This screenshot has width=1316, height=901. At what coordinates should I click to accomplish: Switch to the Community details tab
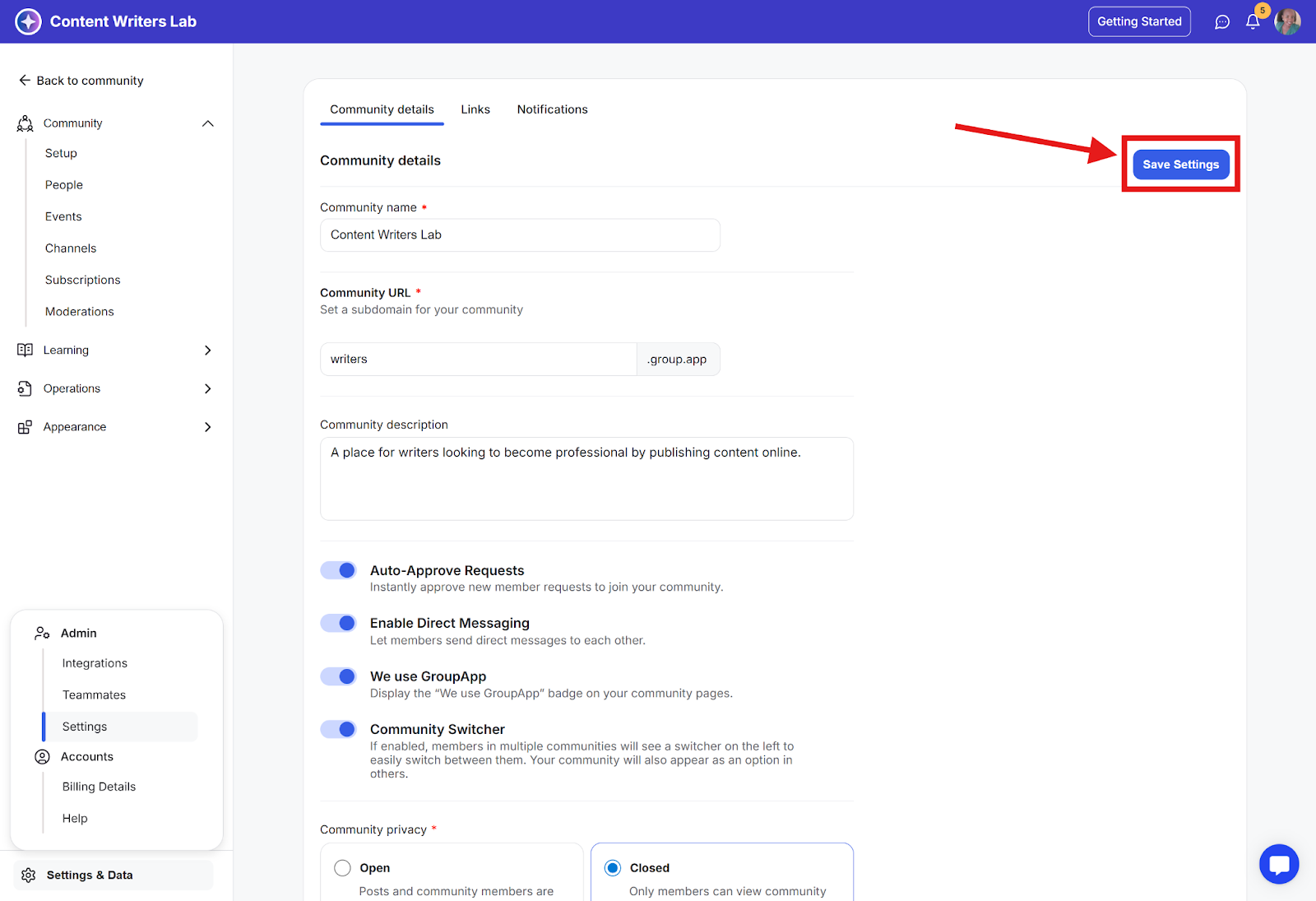point(382,109)
